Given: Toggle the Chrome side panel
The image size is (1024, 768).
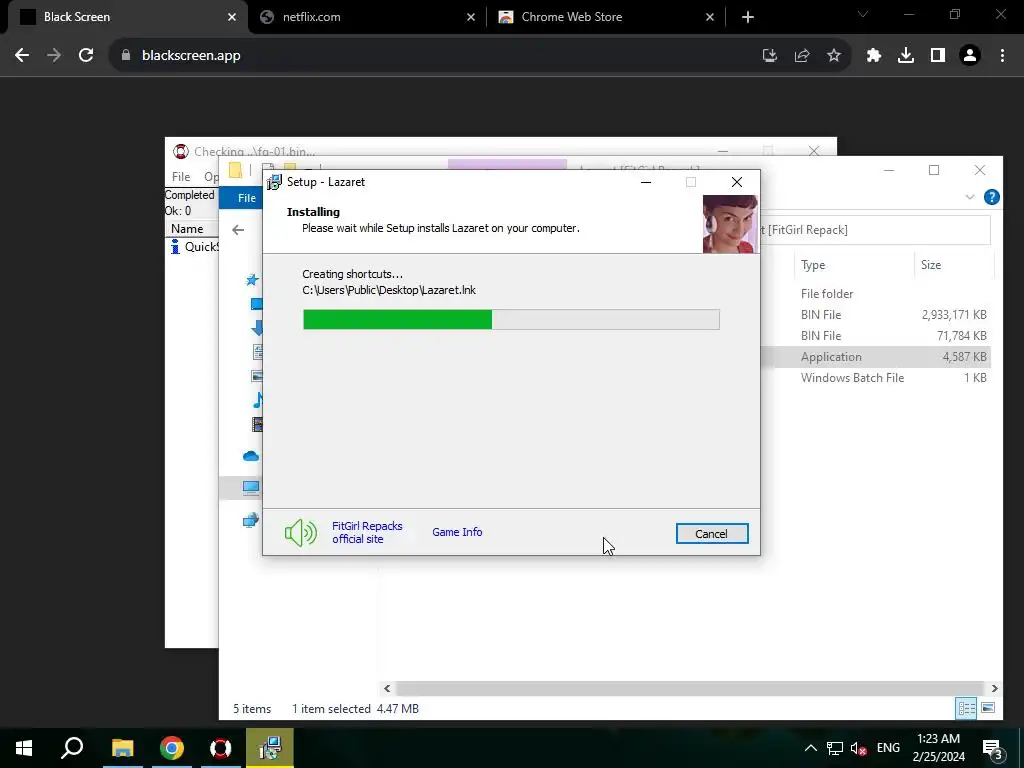Looking at the screenshot, I should [x=938, y=56].
